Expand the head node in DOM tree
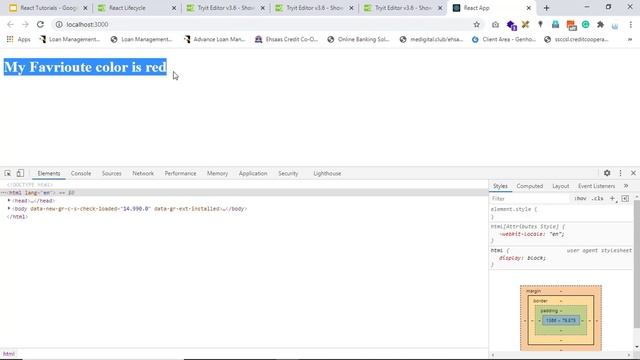The image size is (640, 360). tap(9, 200)
